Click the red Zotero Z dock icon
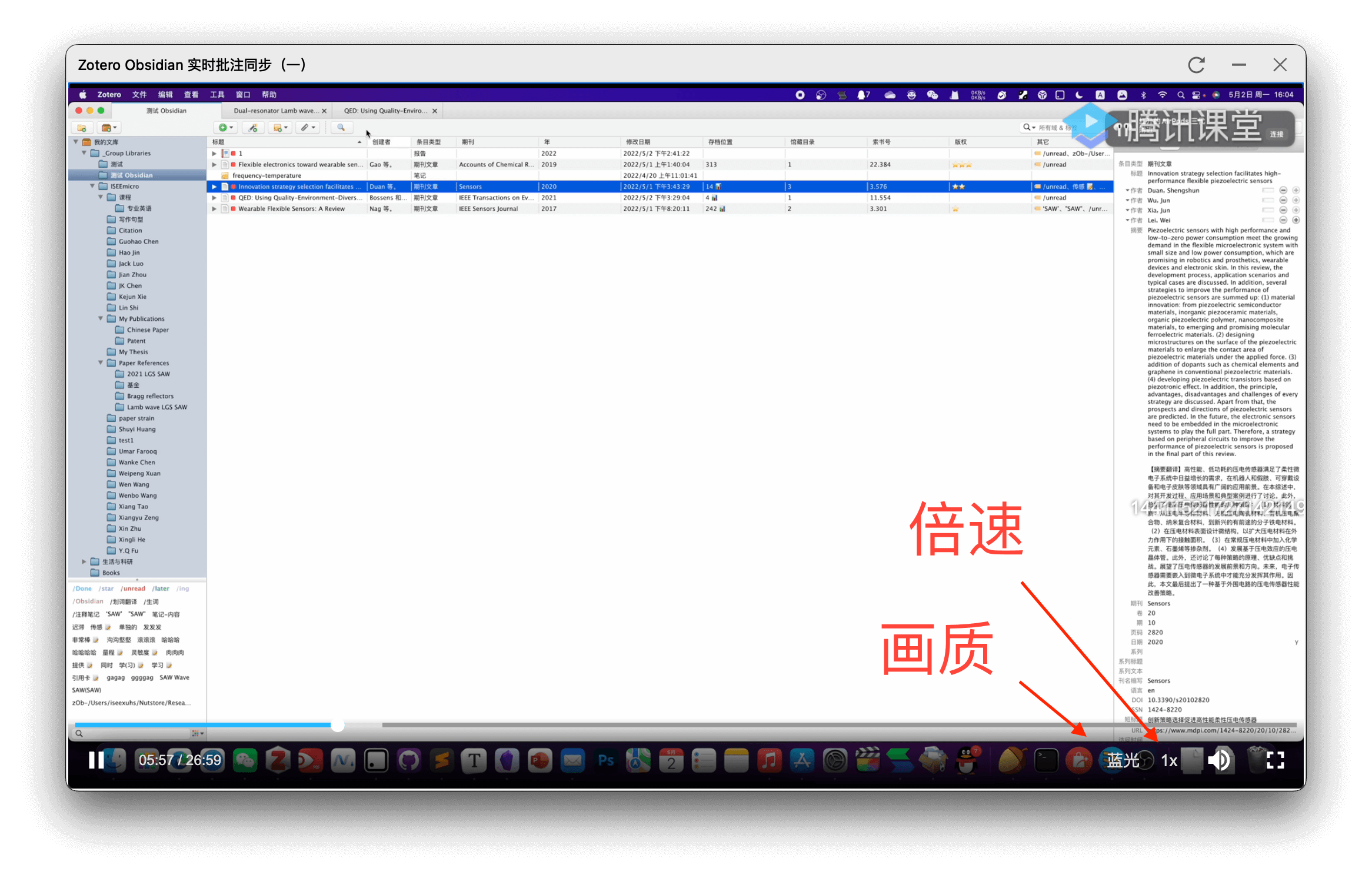 278,760
